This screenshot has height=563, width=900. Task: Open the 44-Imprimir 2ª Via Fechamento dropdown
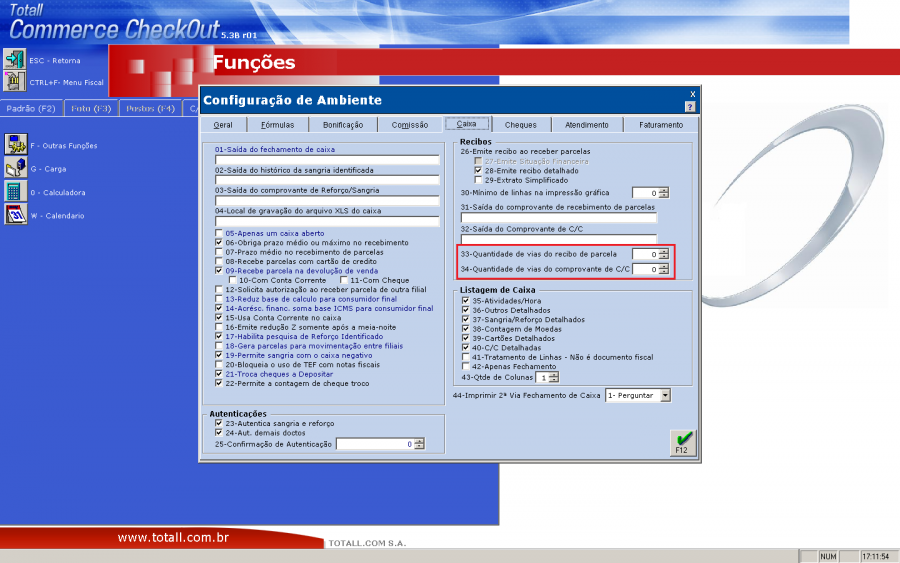click(665, 395)
